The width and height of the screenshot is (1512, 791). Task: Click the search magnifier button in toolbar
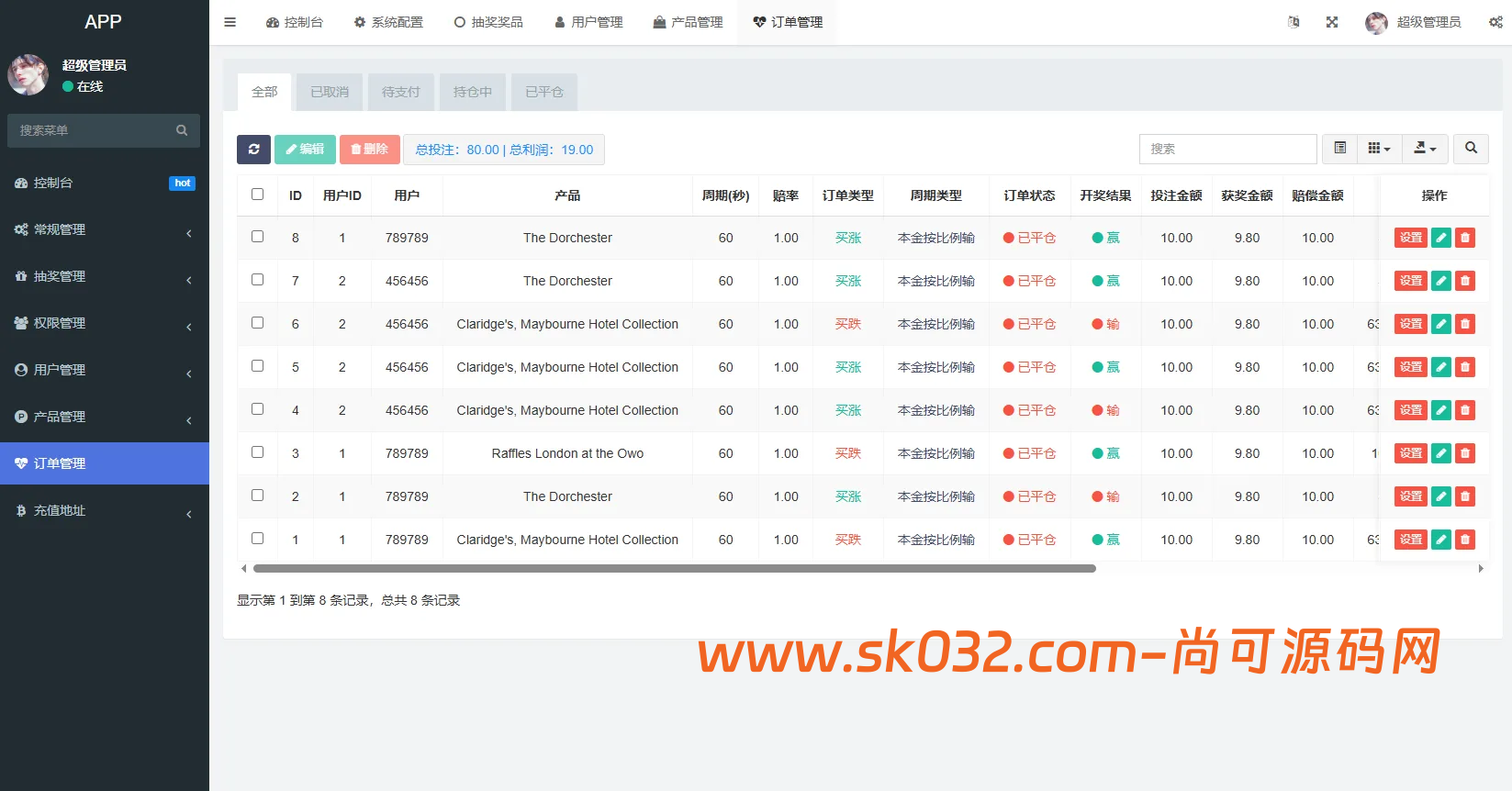(x=1471, y=149)
